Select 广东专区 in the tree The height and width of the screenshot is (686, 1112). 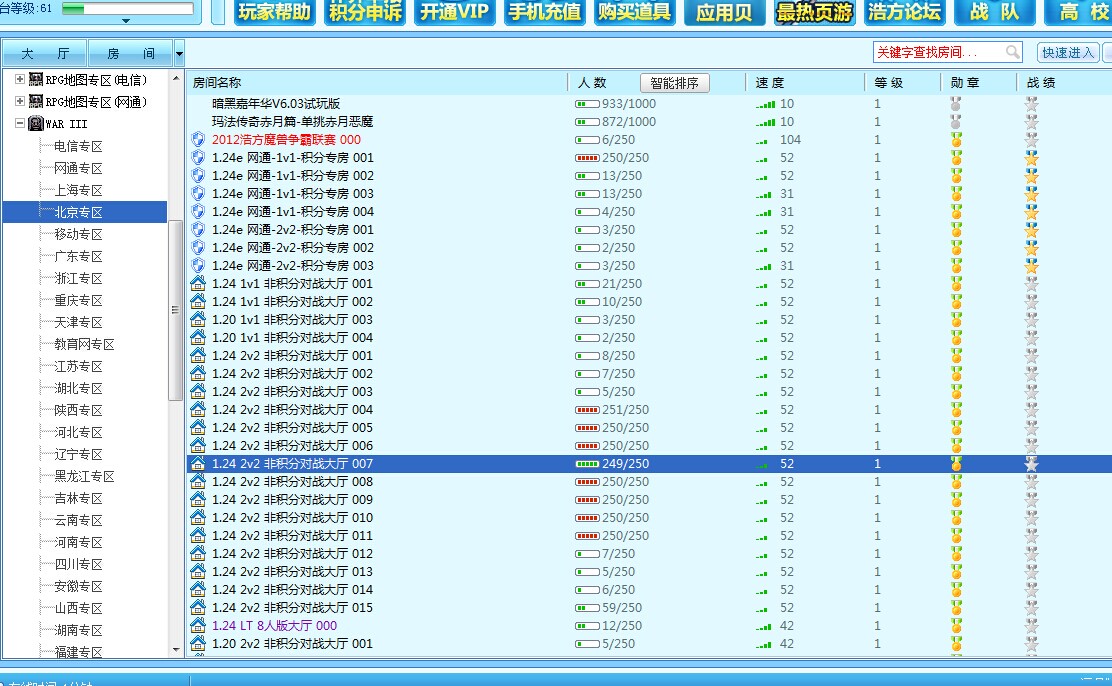point(79,256)
